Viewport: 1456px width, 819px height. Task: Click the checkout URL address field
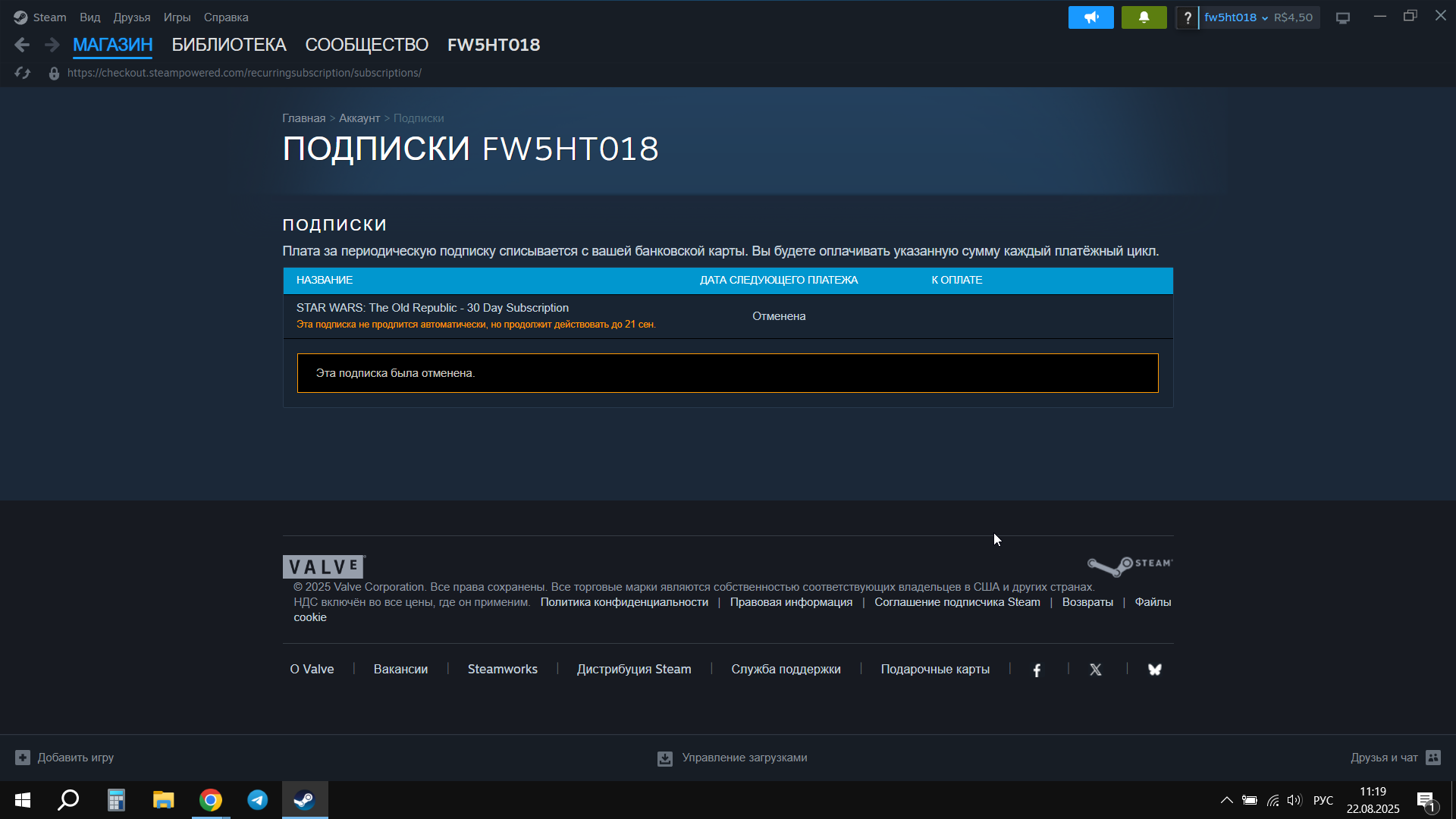point(244,73)
